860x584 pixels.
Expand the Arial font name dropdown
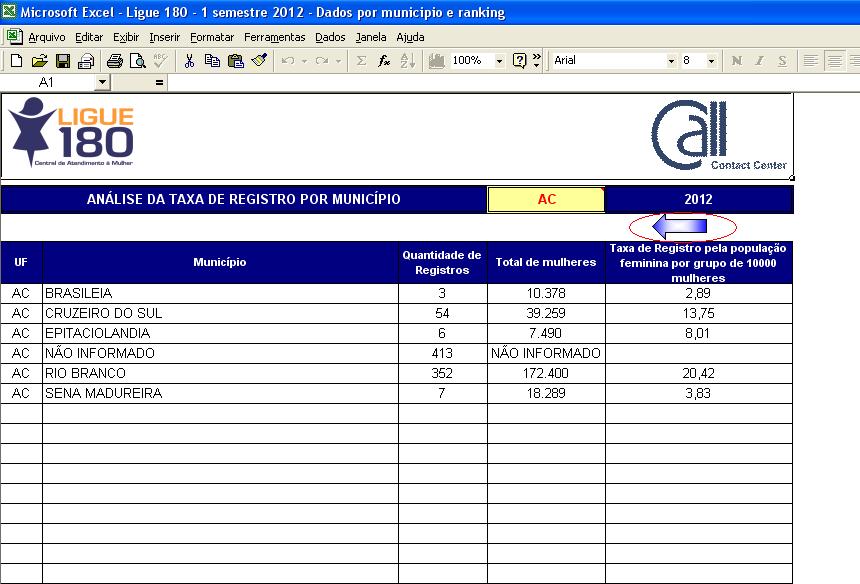(671, 61)
